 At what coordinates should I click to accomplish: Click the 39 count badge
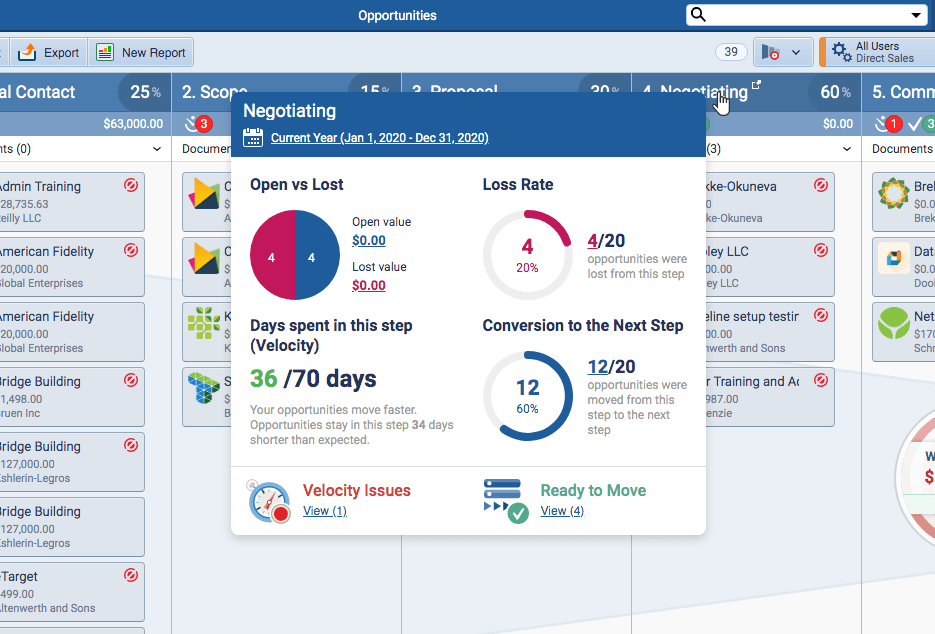coord(731,52)
